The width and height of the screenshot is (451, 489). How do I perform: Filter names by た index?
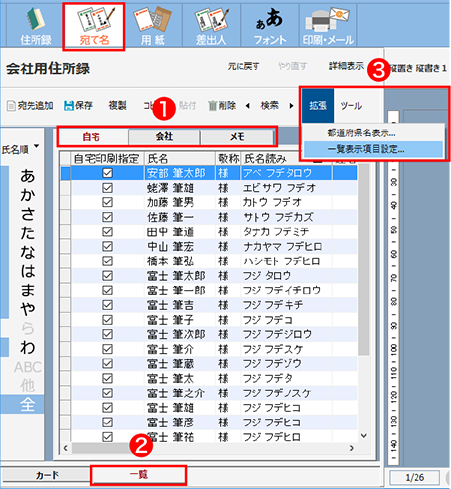pos(28,233)
